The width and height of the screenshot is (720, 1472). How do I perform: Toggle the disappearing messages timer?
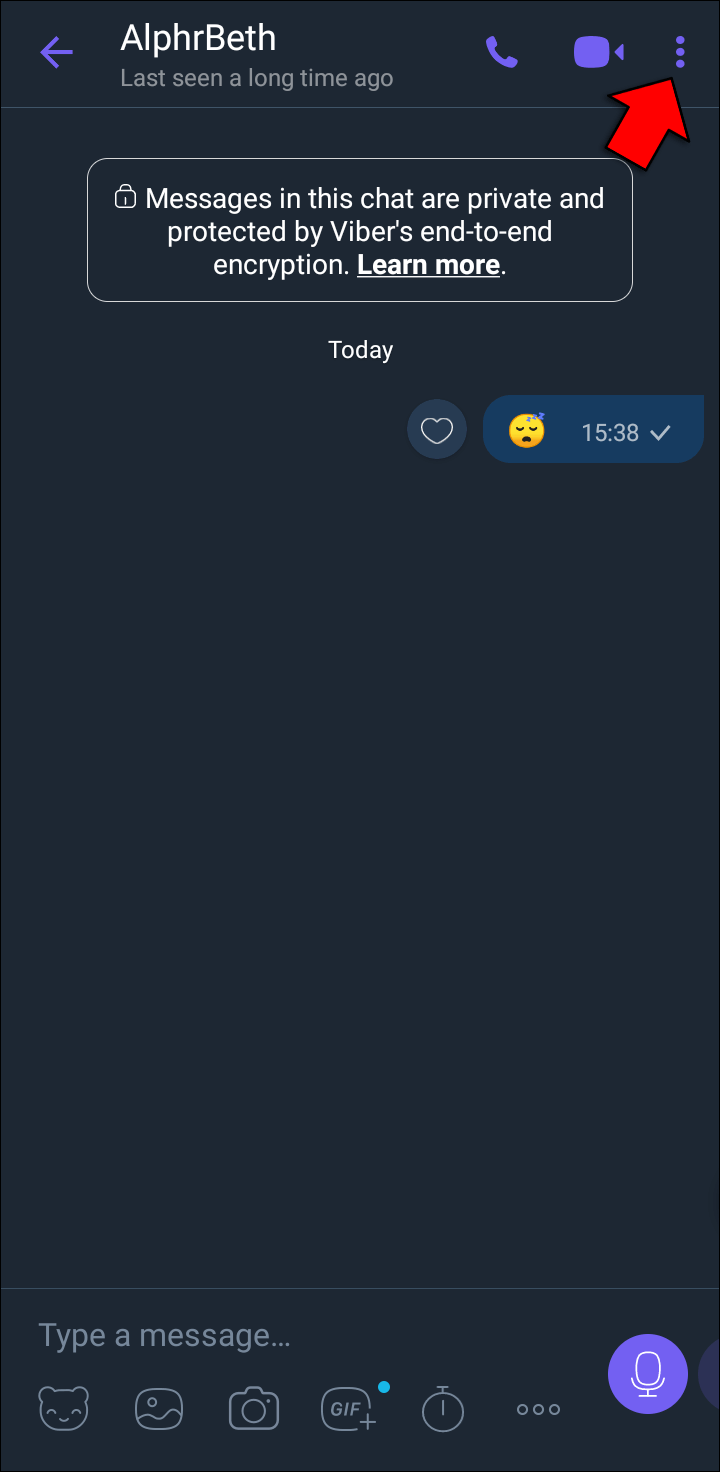[442, 1408]
